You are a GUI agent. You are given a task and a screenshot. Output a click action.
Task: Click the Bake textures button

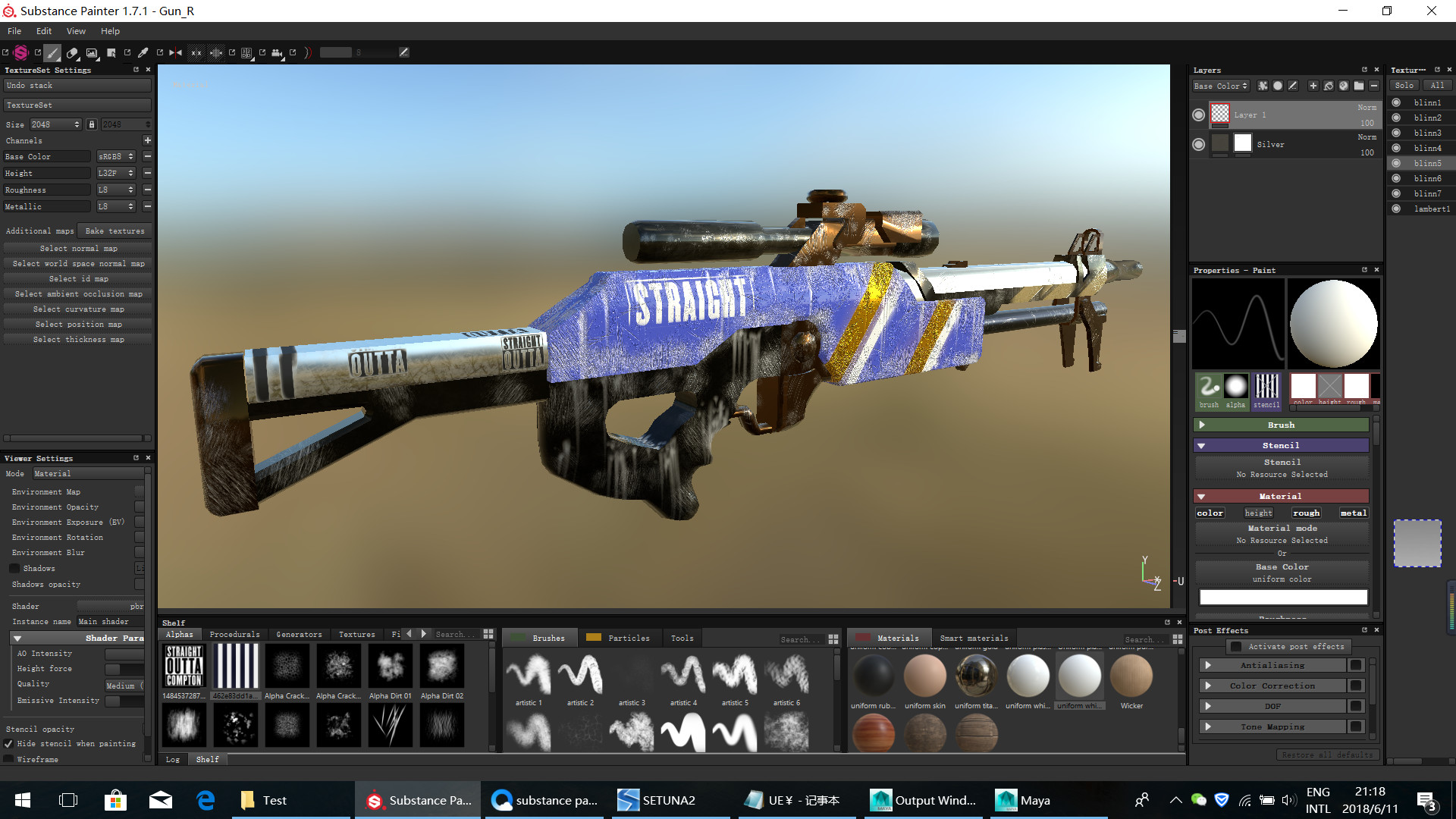click(x=115, y=231)
